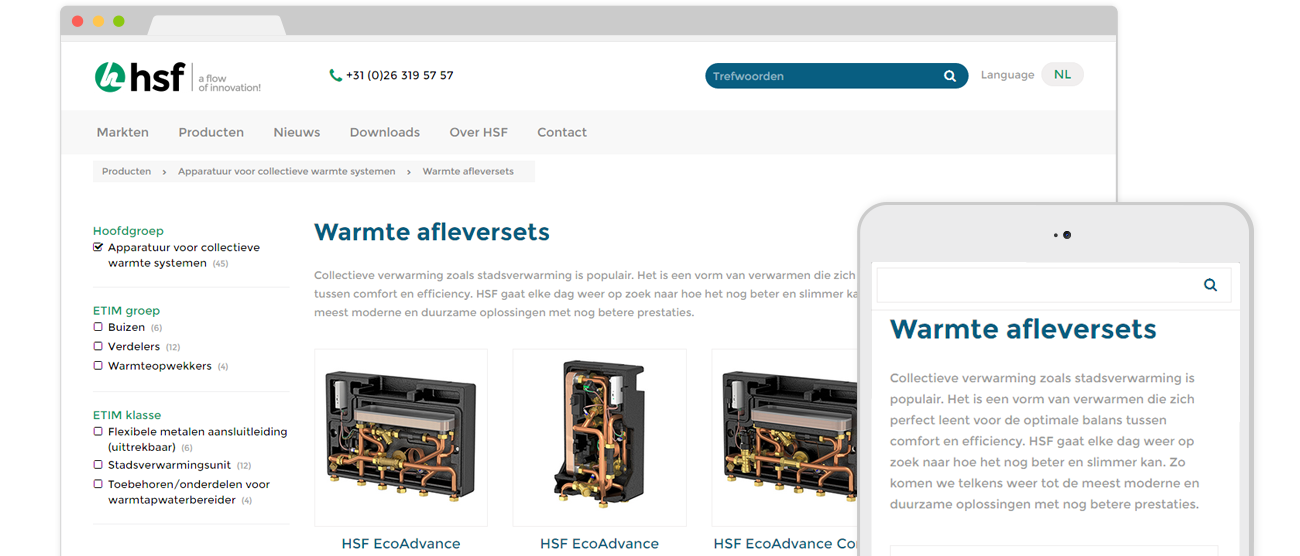
Task: Open the Markten menu
Action: pyautogui.click(x=123, y=132)
